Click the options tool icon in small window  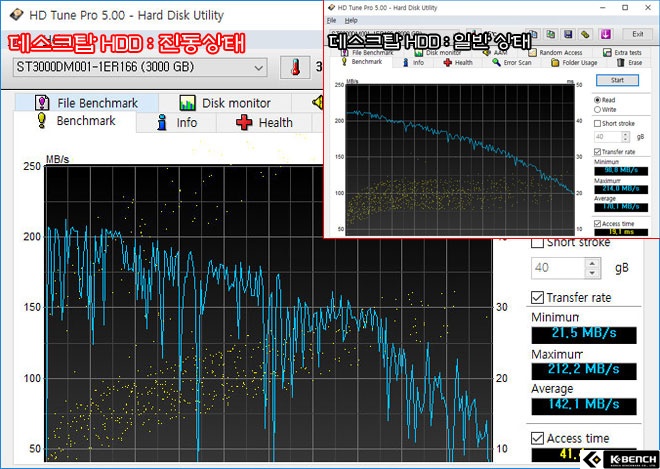pos(585,34)
